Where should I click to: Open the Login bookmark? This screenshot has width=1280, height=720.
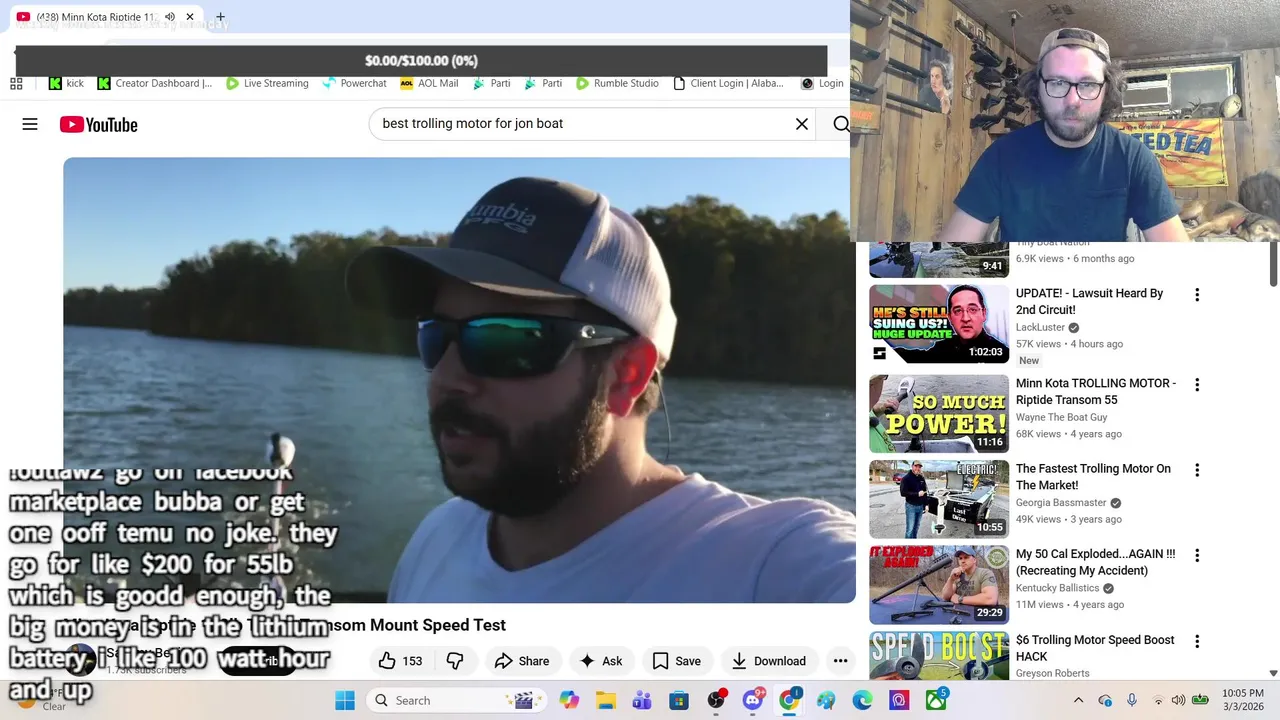pos(822,83)
